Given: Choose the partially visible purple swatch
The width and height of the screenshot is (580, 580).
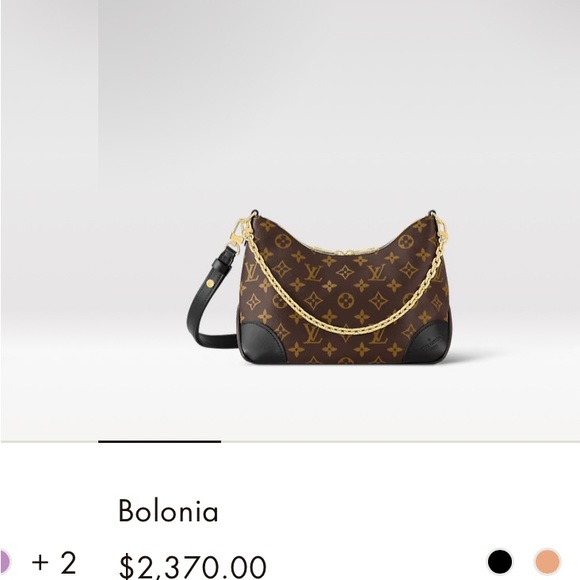Looking at the screenshot, I should [4, 562].
